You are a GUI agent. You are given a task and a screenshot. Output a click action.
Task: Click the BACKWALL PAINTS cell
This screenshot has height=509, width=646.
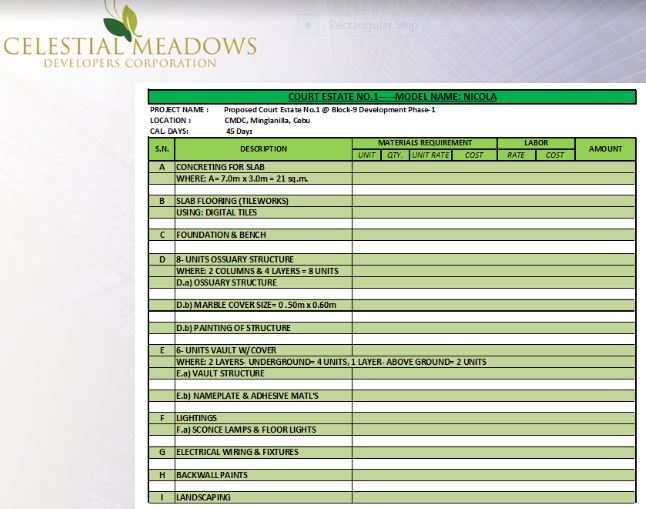click(x=264, y=475)
